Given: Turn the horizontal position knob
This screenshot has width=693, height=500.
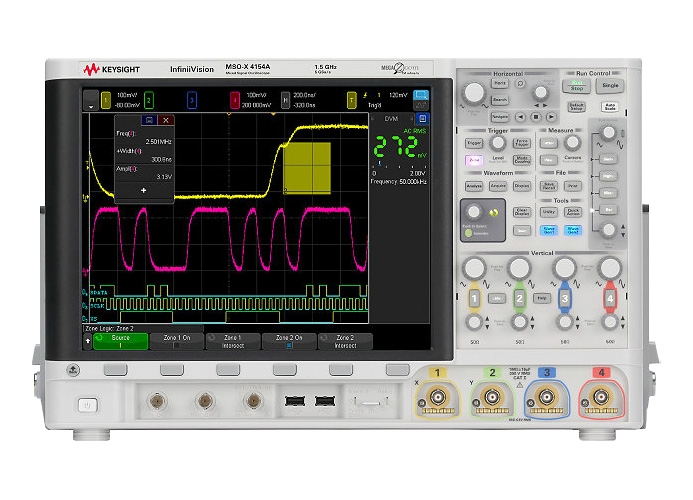Looking at the screenshot, I should pos(541,93).
